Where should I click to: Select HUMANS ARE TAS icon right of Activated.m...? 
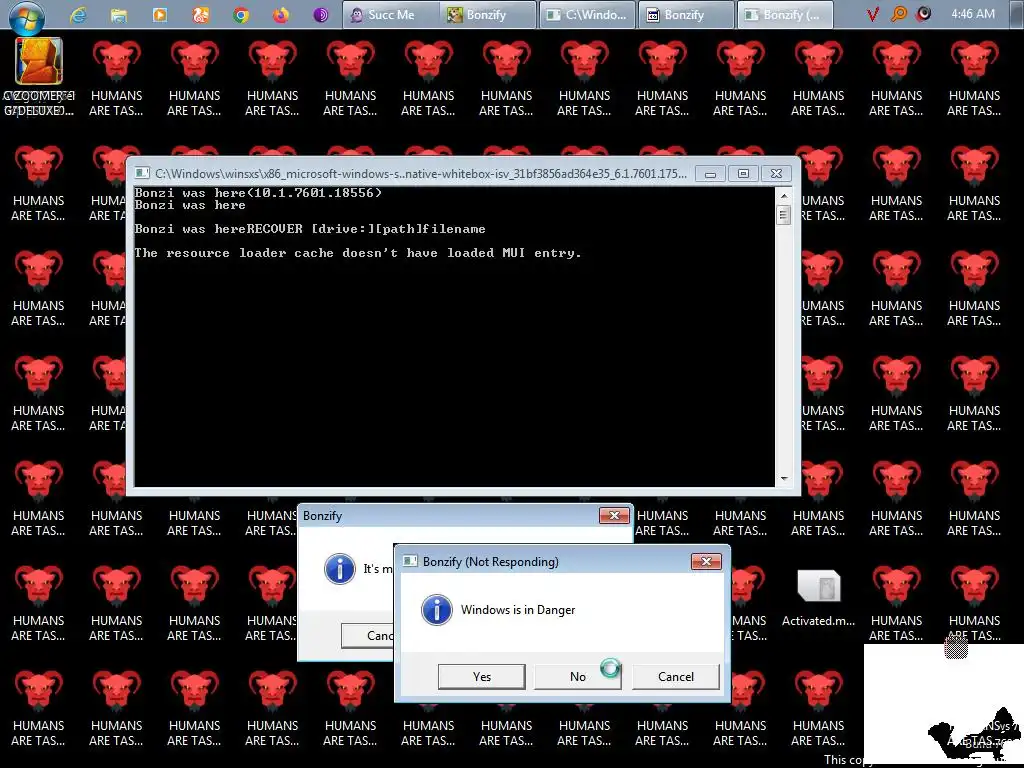897,602
